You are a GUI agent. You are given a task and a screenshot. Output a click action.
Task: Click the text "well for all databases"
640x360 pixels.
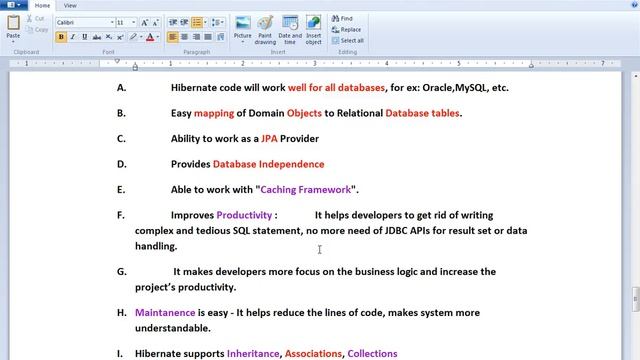[336, 88]
